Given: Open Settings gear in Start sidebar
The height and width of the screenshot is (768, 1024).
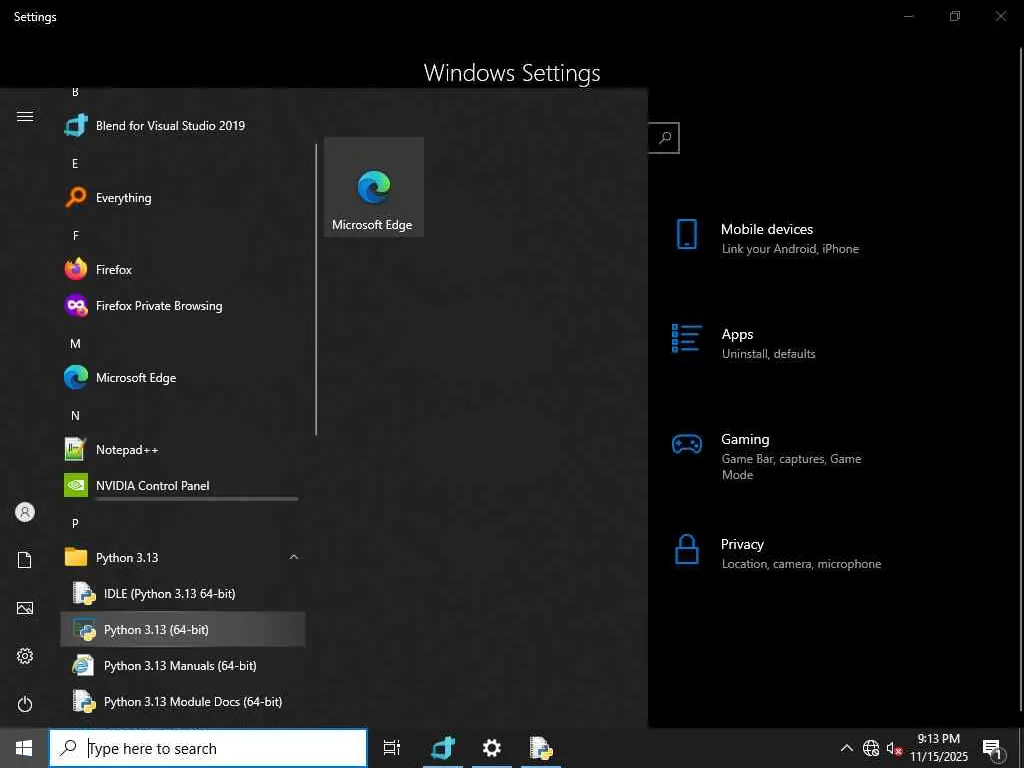Looking at the screenshot, I should 25,656.
